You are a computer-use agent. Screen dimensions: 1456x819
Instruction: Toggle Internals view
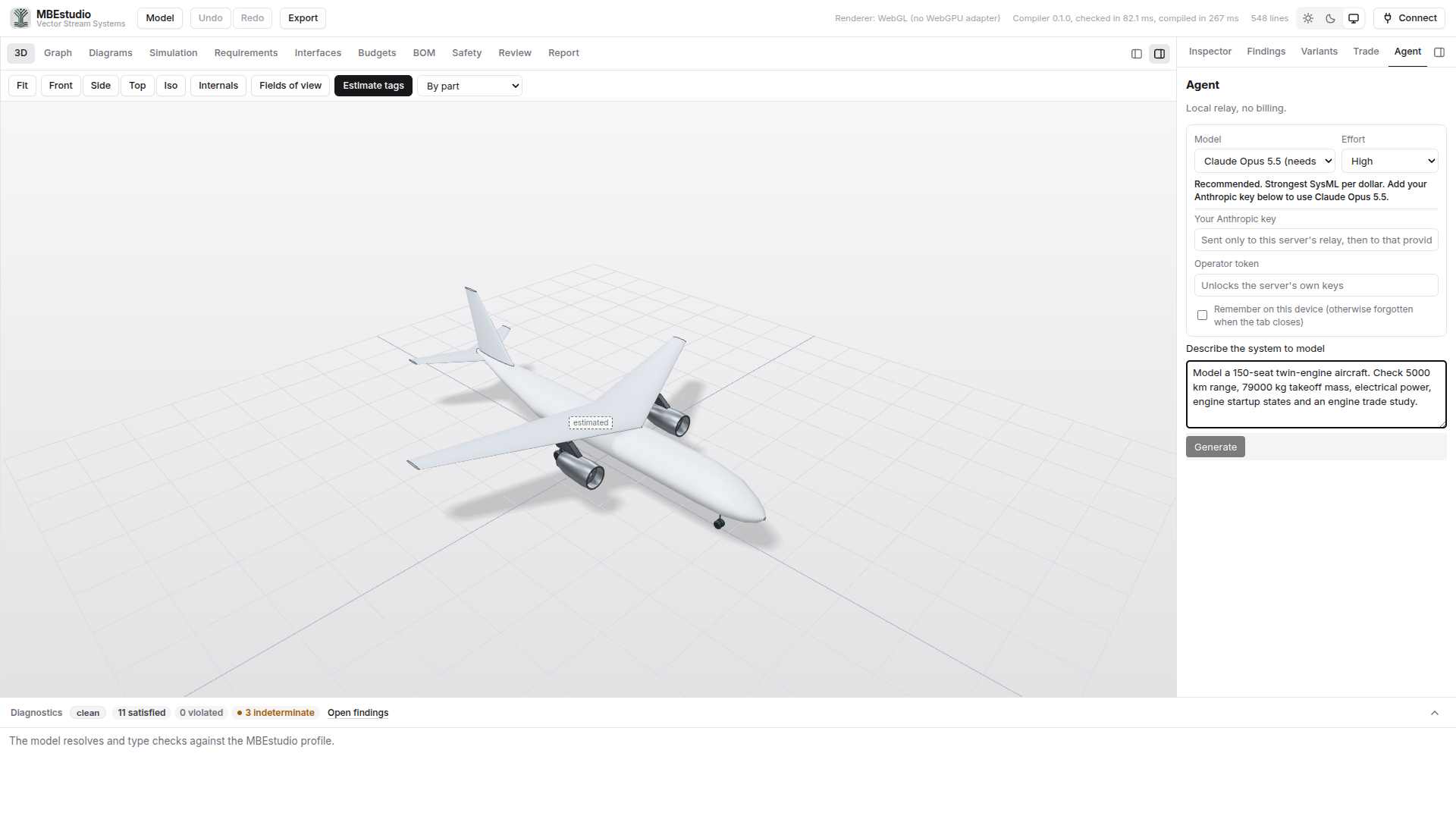218,86
